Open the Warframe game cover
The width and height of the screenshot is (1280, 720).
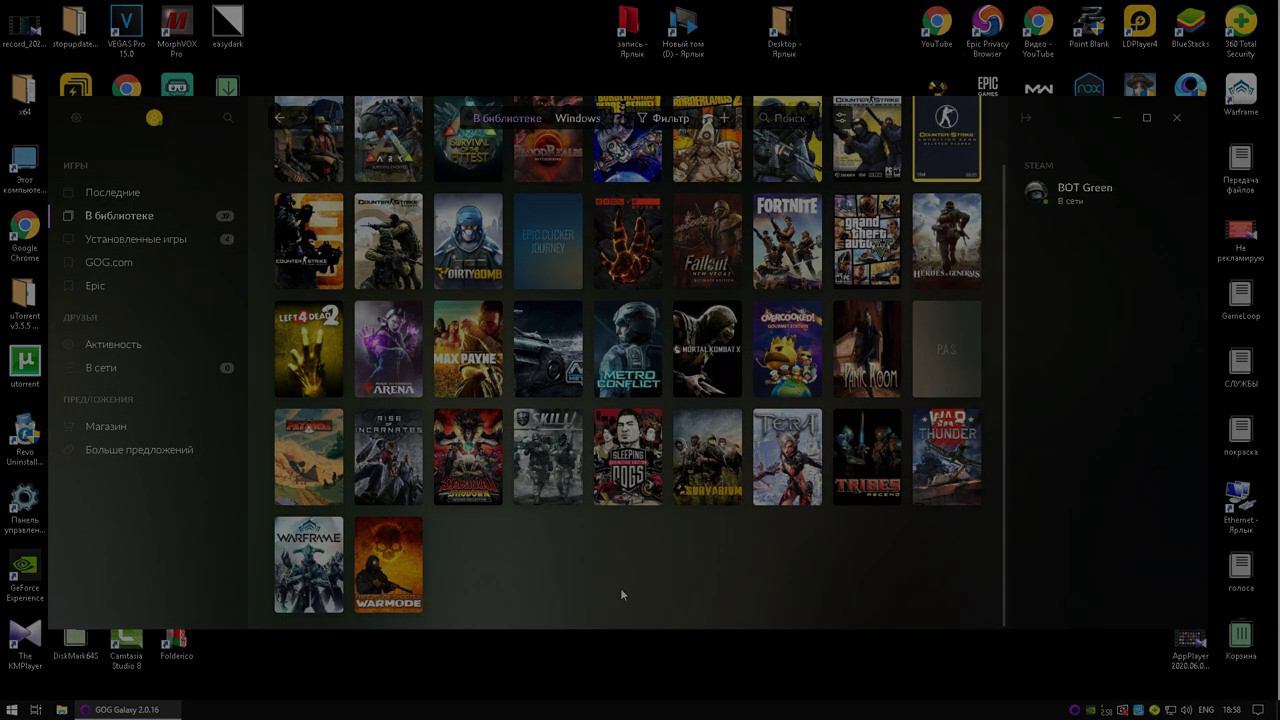[308, 565]
